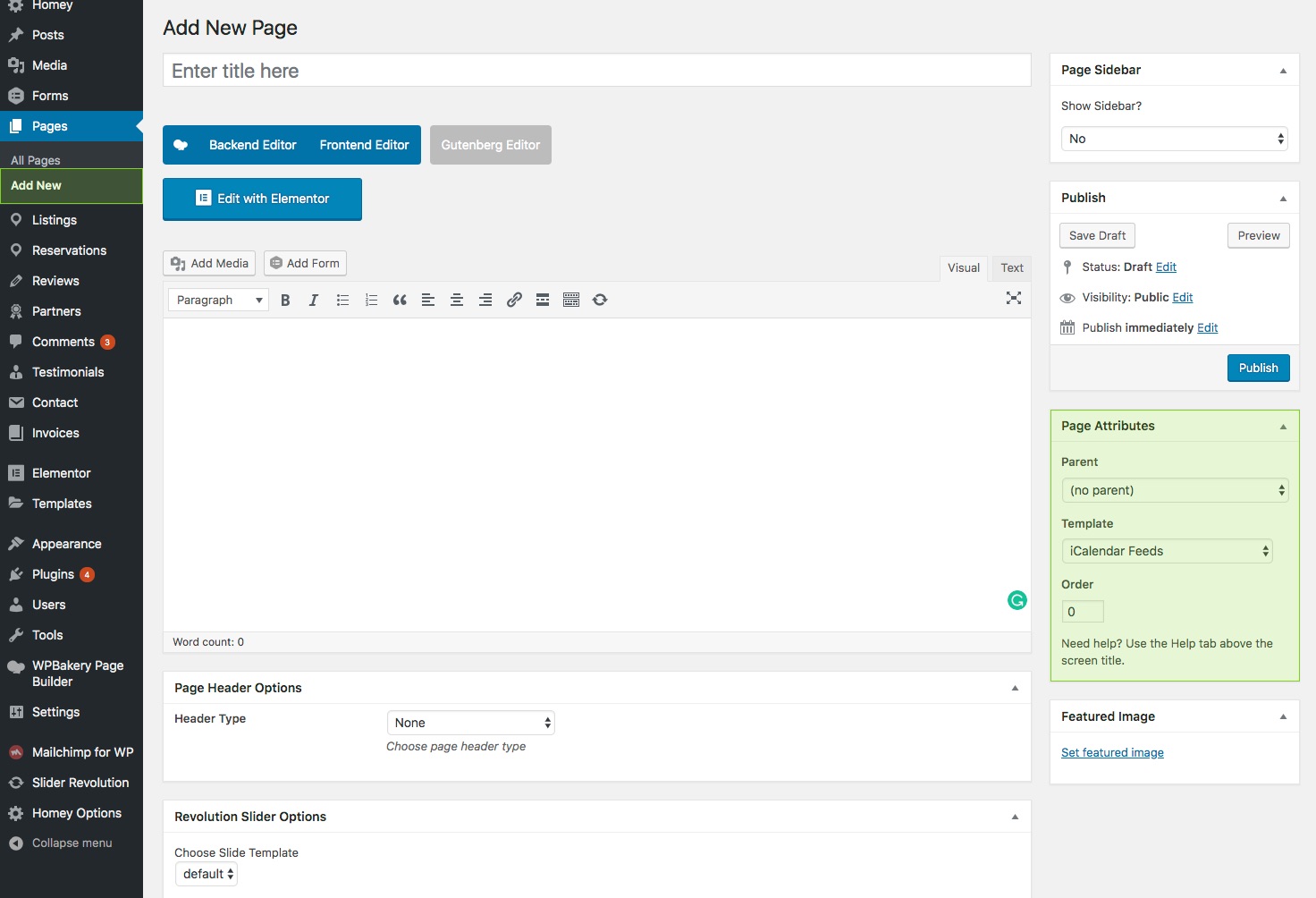Screen dimensions: 1316x898
Task: Insert or edit link
Action: tap(514, 301)
